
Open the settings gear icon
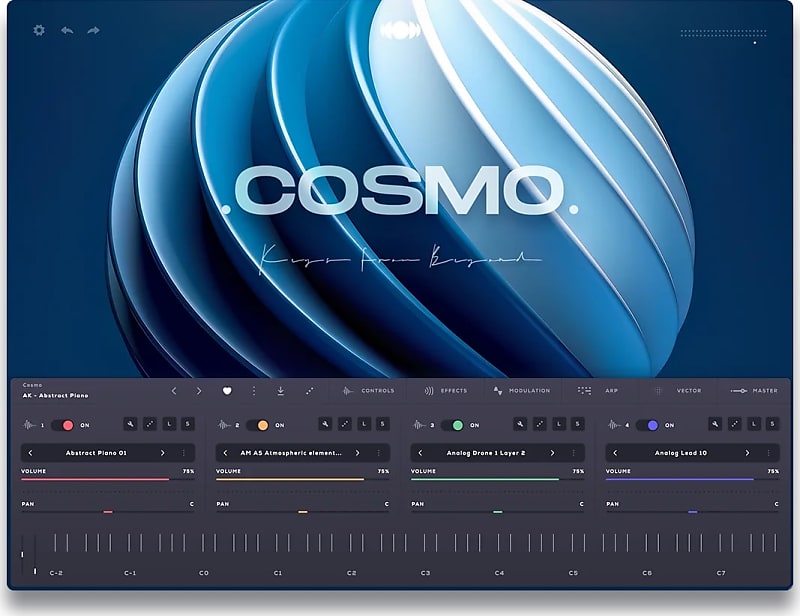point(38,31)
